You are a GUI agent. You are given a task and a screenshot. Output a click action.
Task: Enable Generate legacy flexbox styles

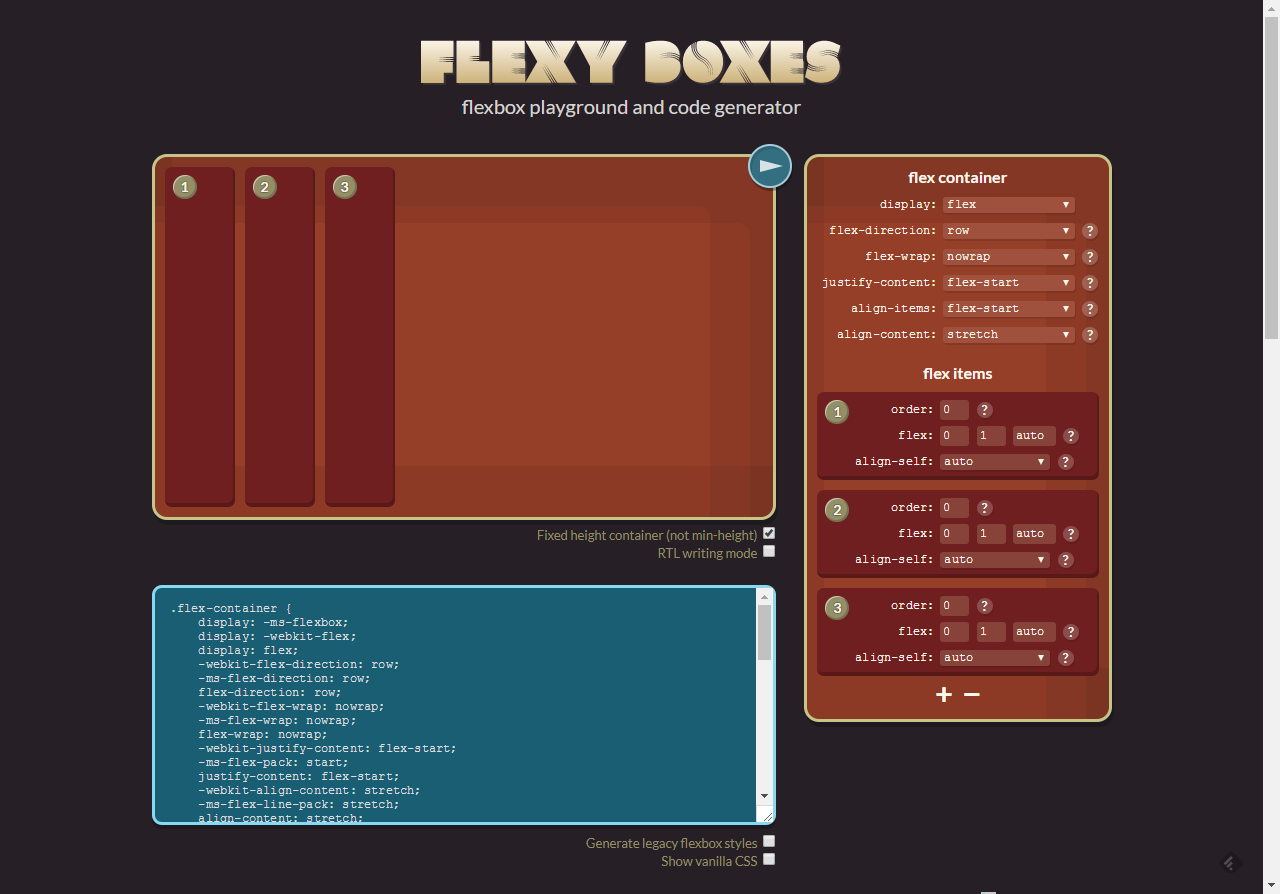pos(769,842)
